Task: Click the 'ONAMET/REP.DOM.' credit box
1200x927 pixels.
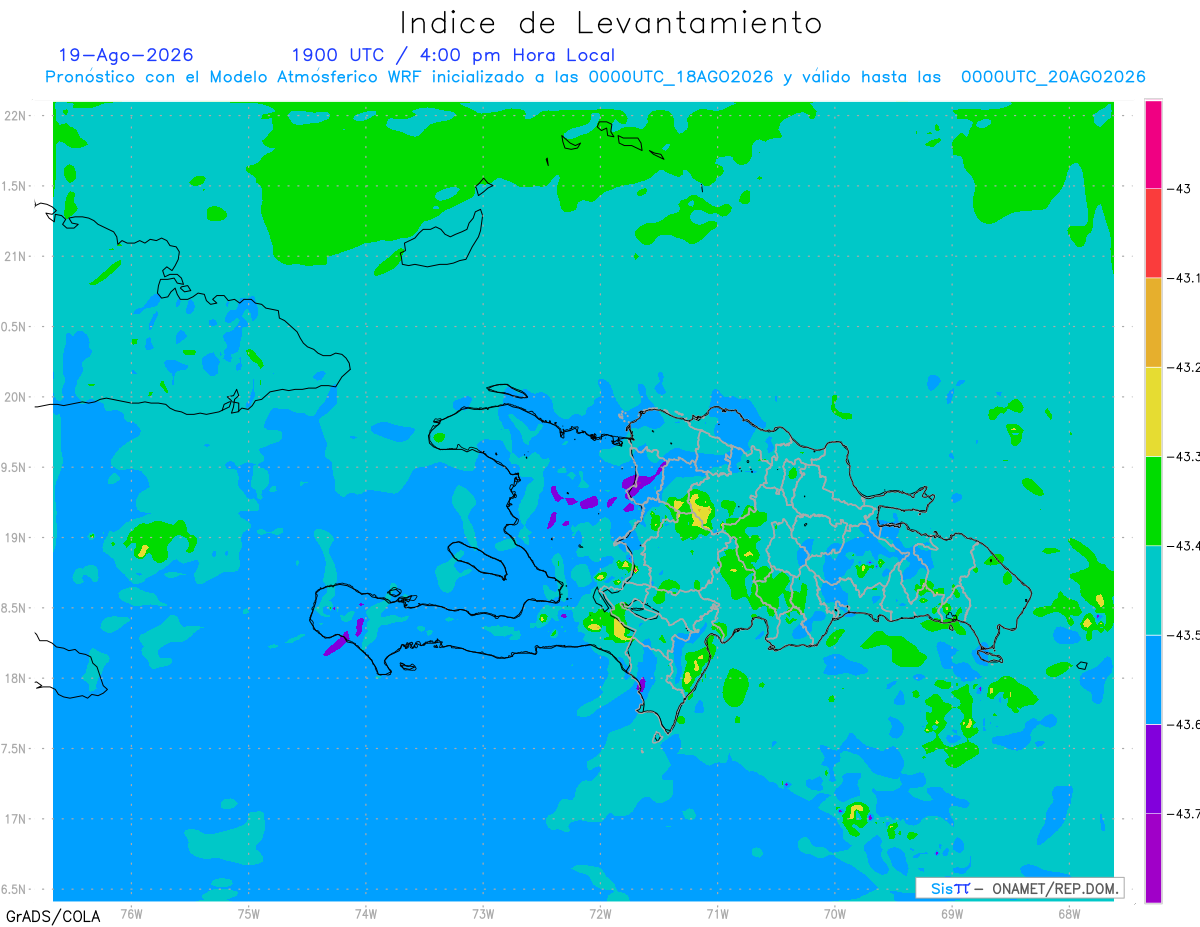Action: pos(1019,888)
